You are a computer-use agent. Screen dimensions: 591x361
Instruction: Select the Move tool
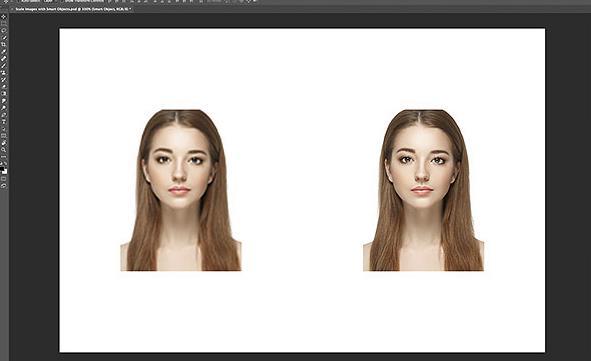4,16
